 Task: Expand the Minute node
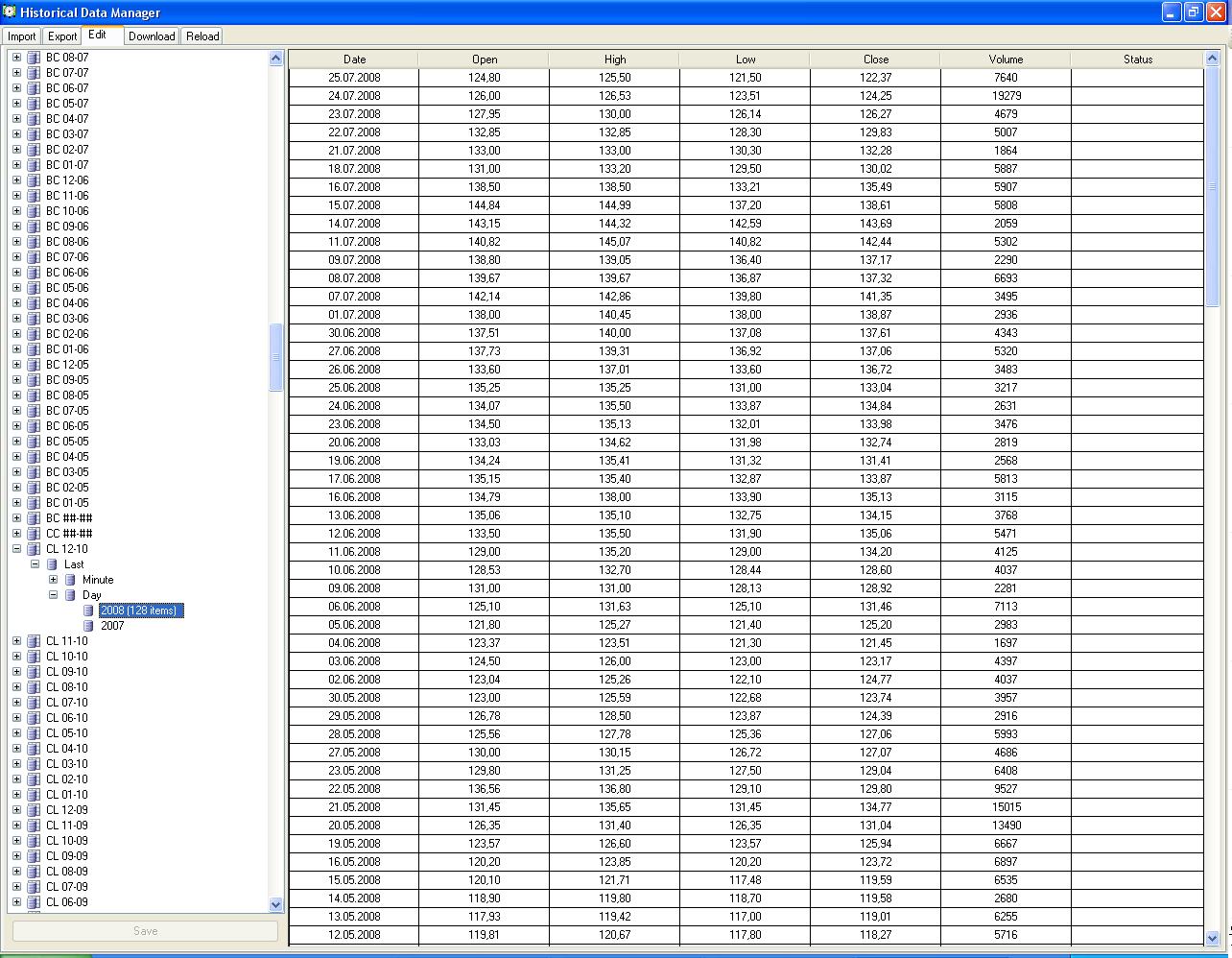point(53,580)
